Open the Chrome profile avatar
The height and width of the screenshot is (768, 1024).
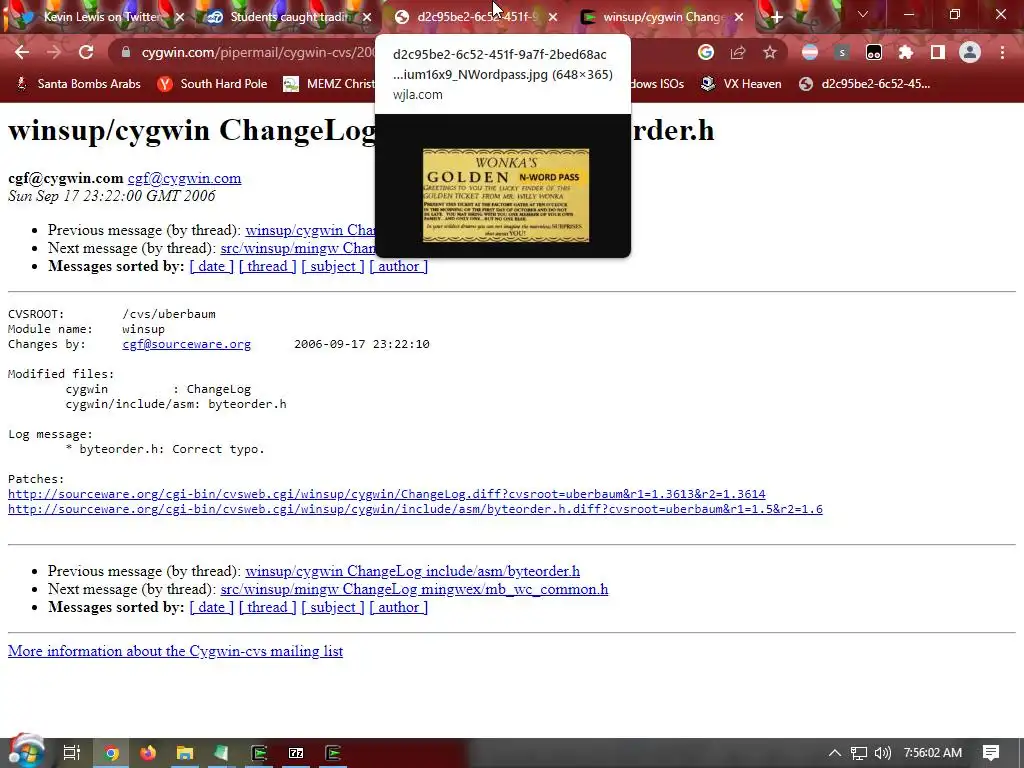coord(970,52)
